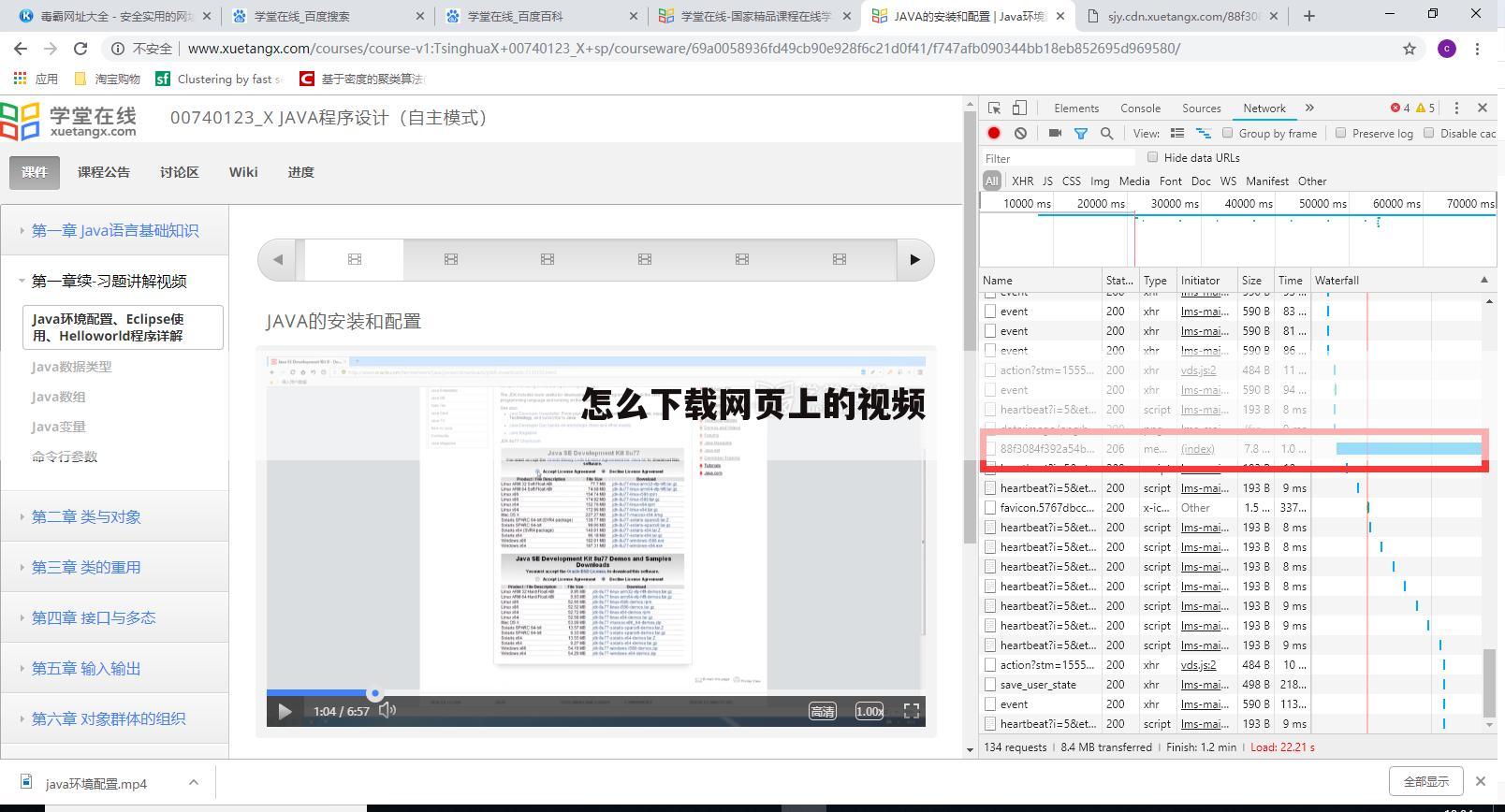Switch to Sources tab in DevTools
1505x812 pixels.
(1201, 108)
